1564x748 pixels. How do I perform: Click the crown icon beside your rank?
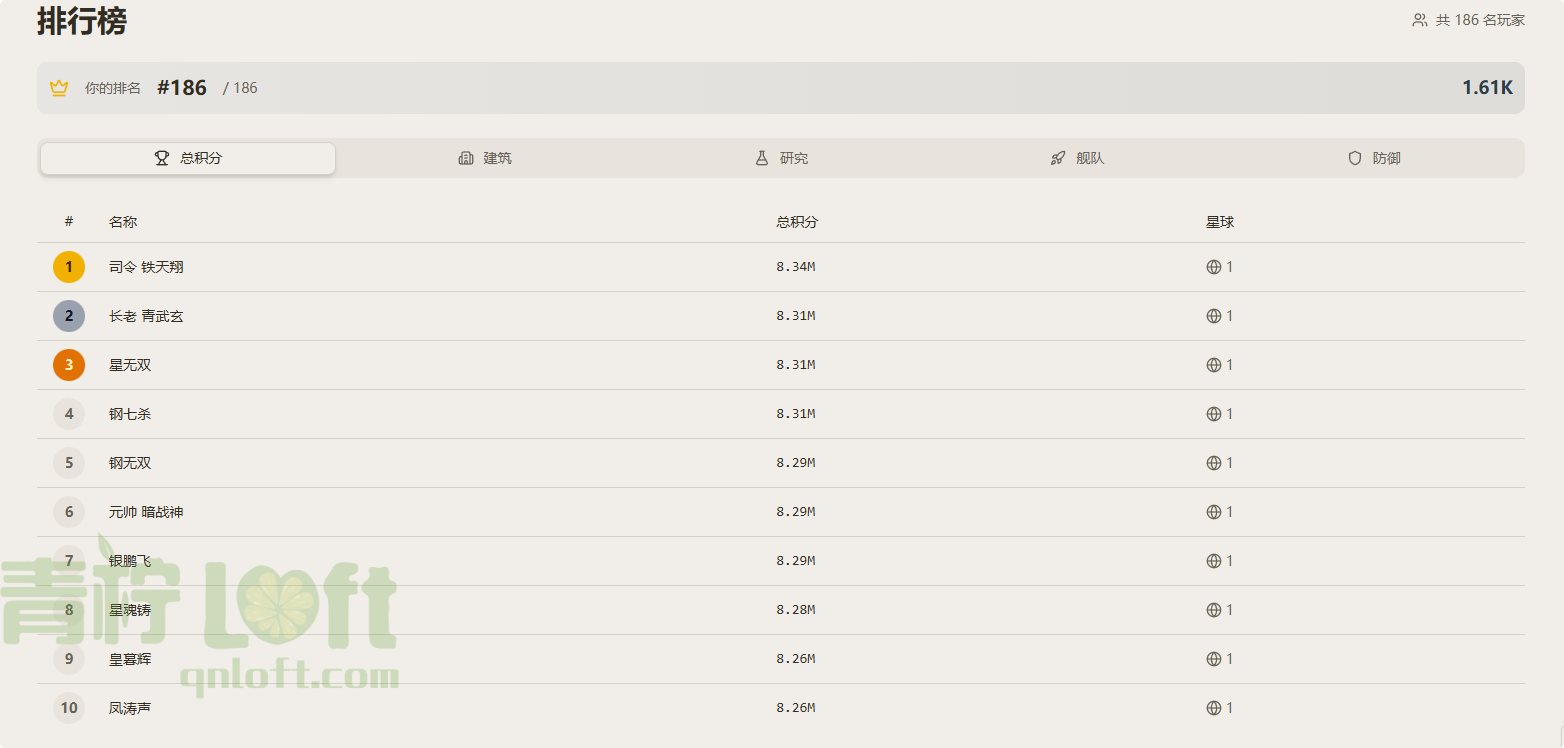[59, 88]
